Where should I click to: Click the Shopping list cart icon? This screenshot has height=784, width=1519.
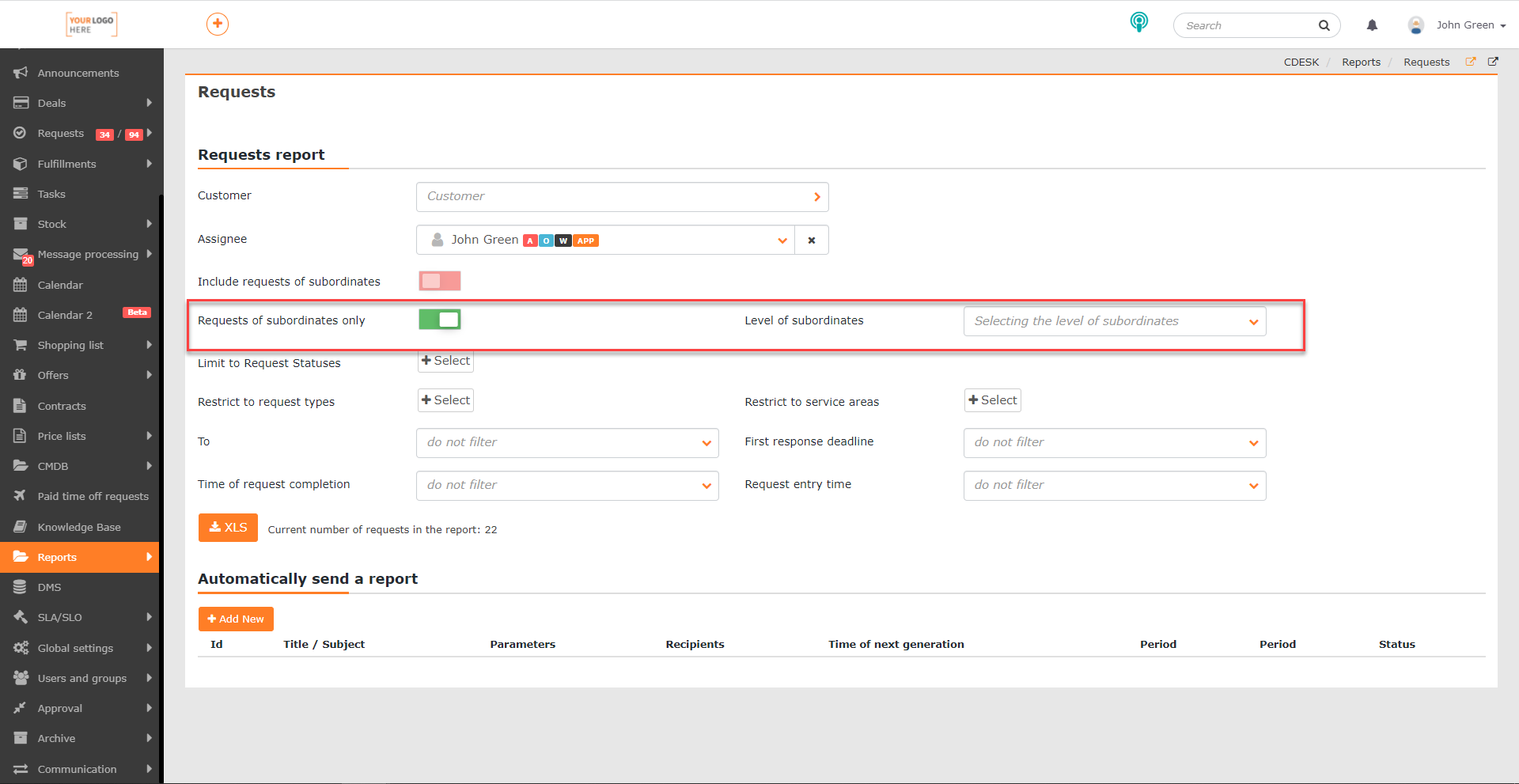coord(21,345)
